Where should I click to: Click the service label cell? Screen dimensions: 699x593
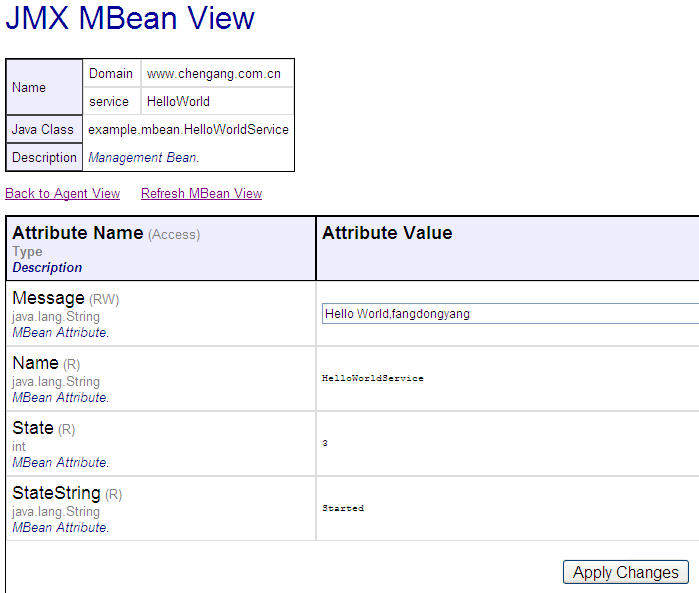(109, 102)
